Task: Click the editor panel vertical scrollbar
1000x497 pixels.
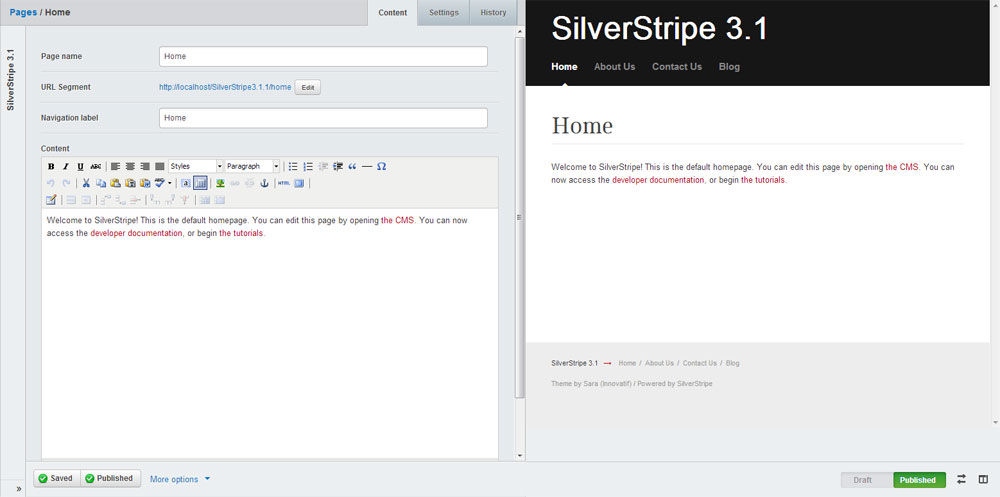Action: tap(520, 217)
